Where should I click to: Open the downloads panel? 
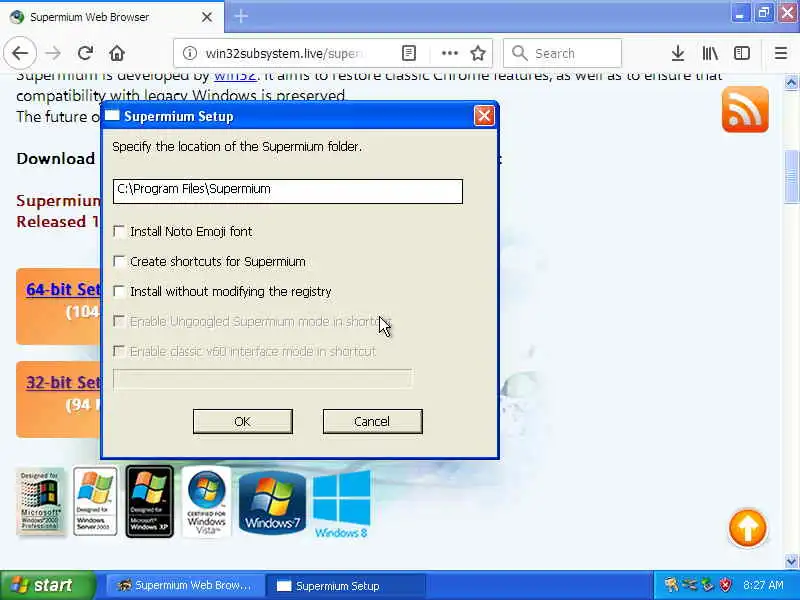pos(678,53)
